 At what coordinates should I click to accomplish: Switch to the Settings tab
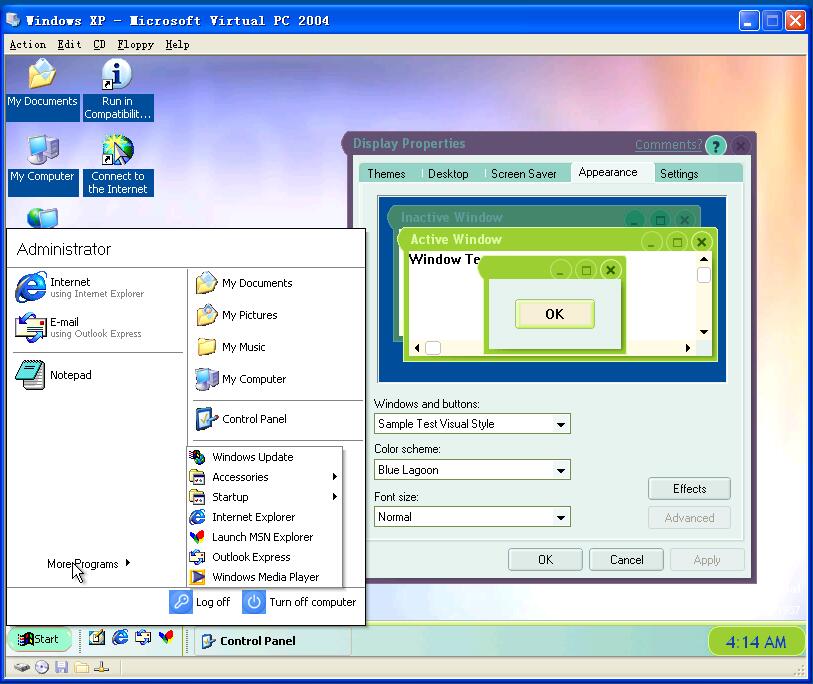(679, 174)
